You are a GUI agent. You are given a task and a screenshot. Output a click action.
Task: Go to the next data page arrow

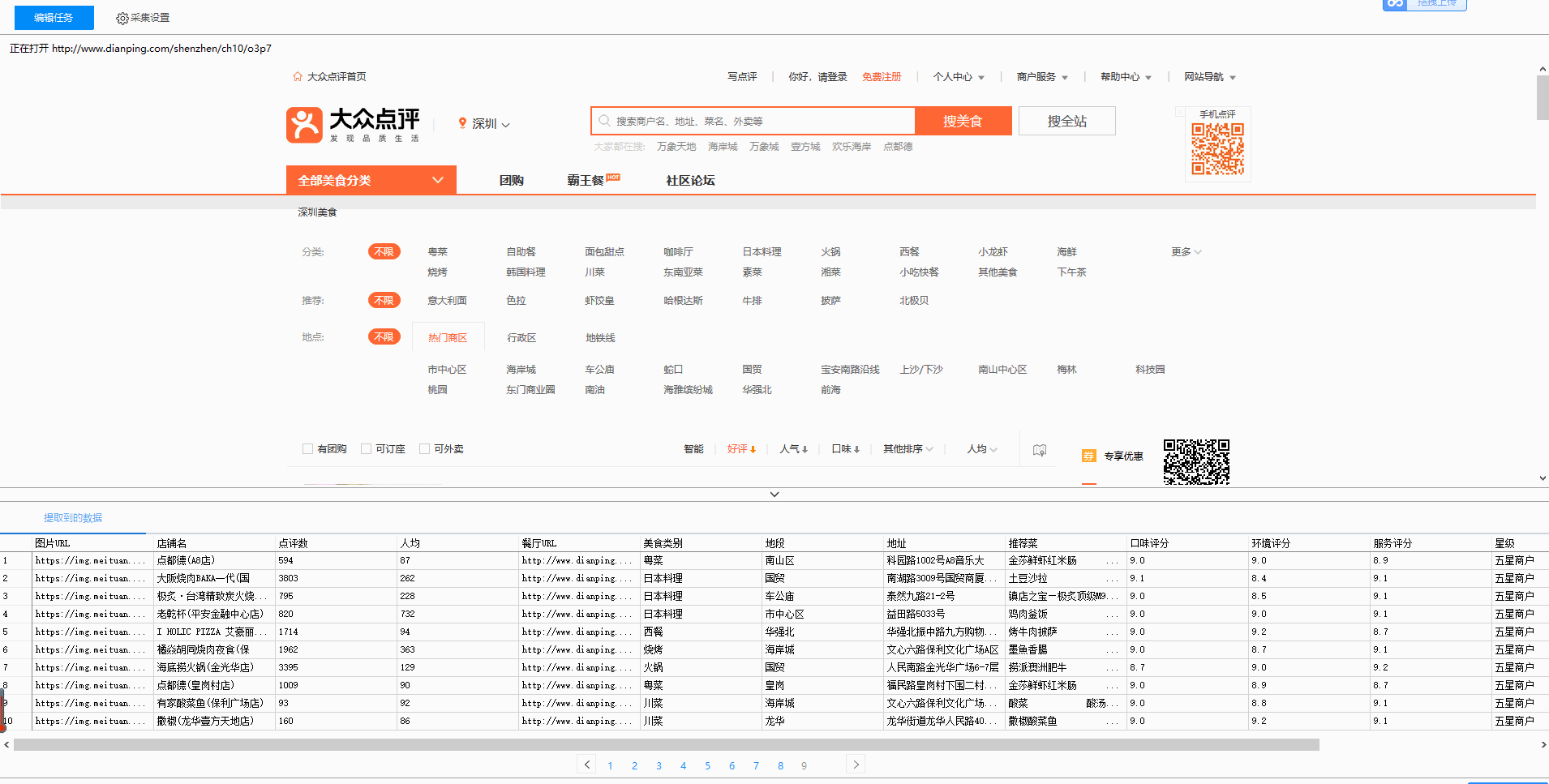pyautogui.click(x=856, y=764)
